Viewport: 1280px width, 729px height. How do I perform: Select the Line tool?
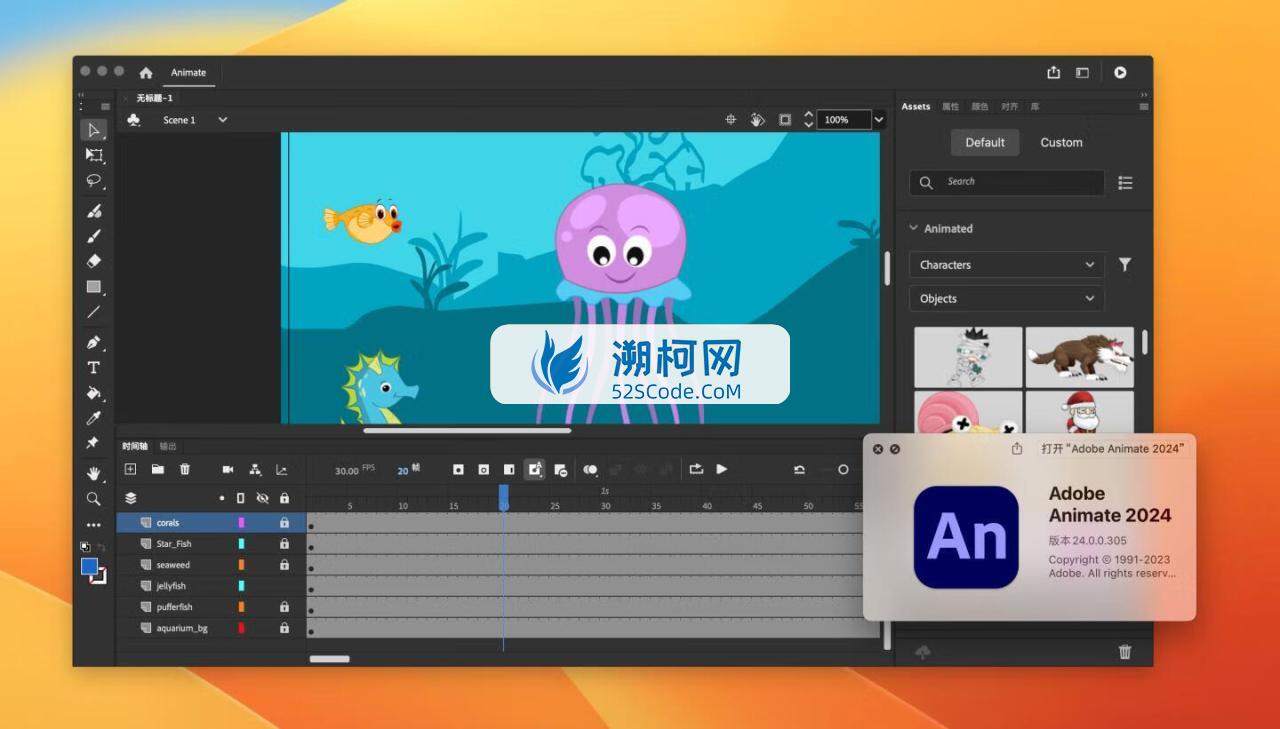94,312
